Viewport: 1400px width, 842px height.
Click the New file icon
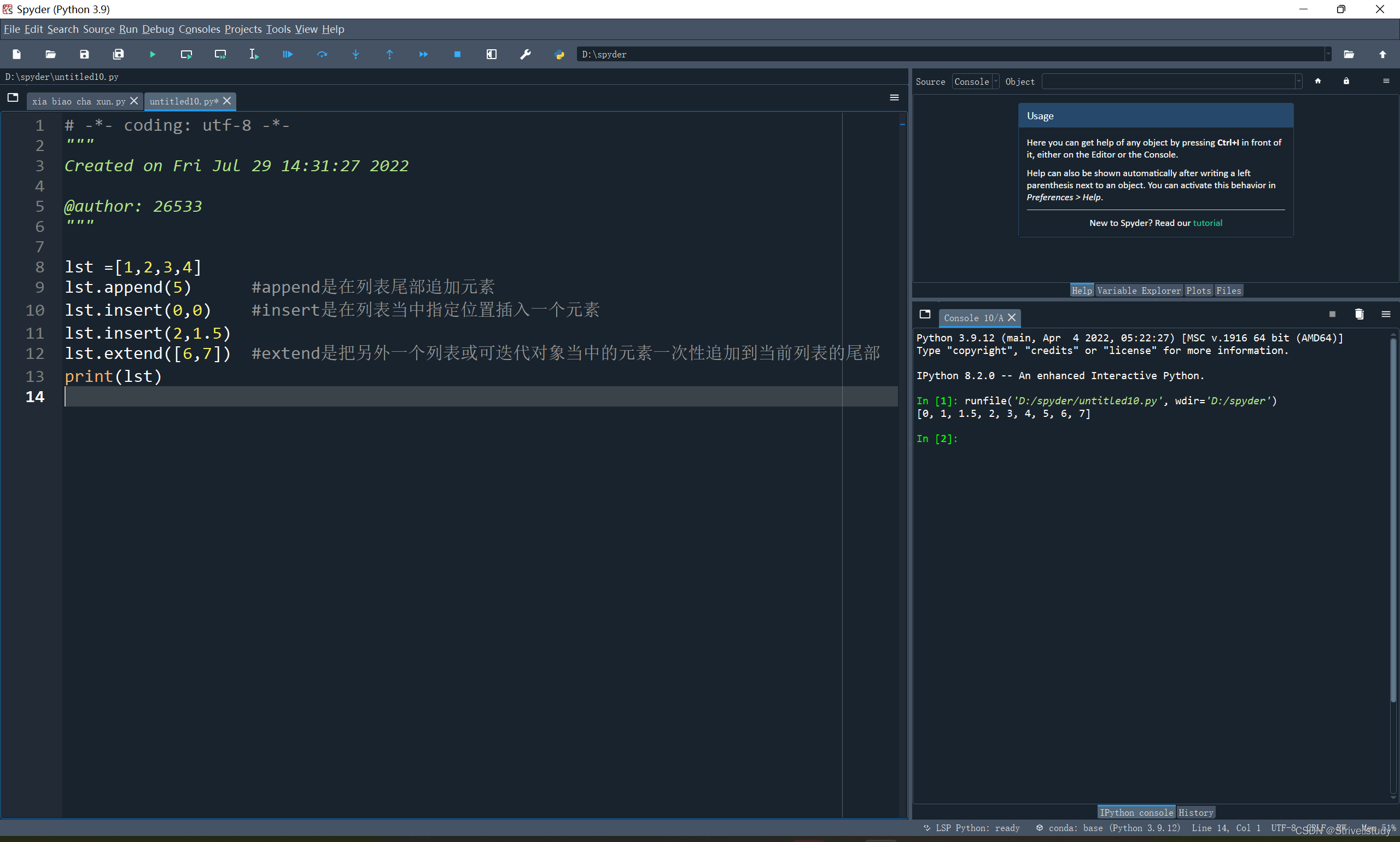[16, 55]
